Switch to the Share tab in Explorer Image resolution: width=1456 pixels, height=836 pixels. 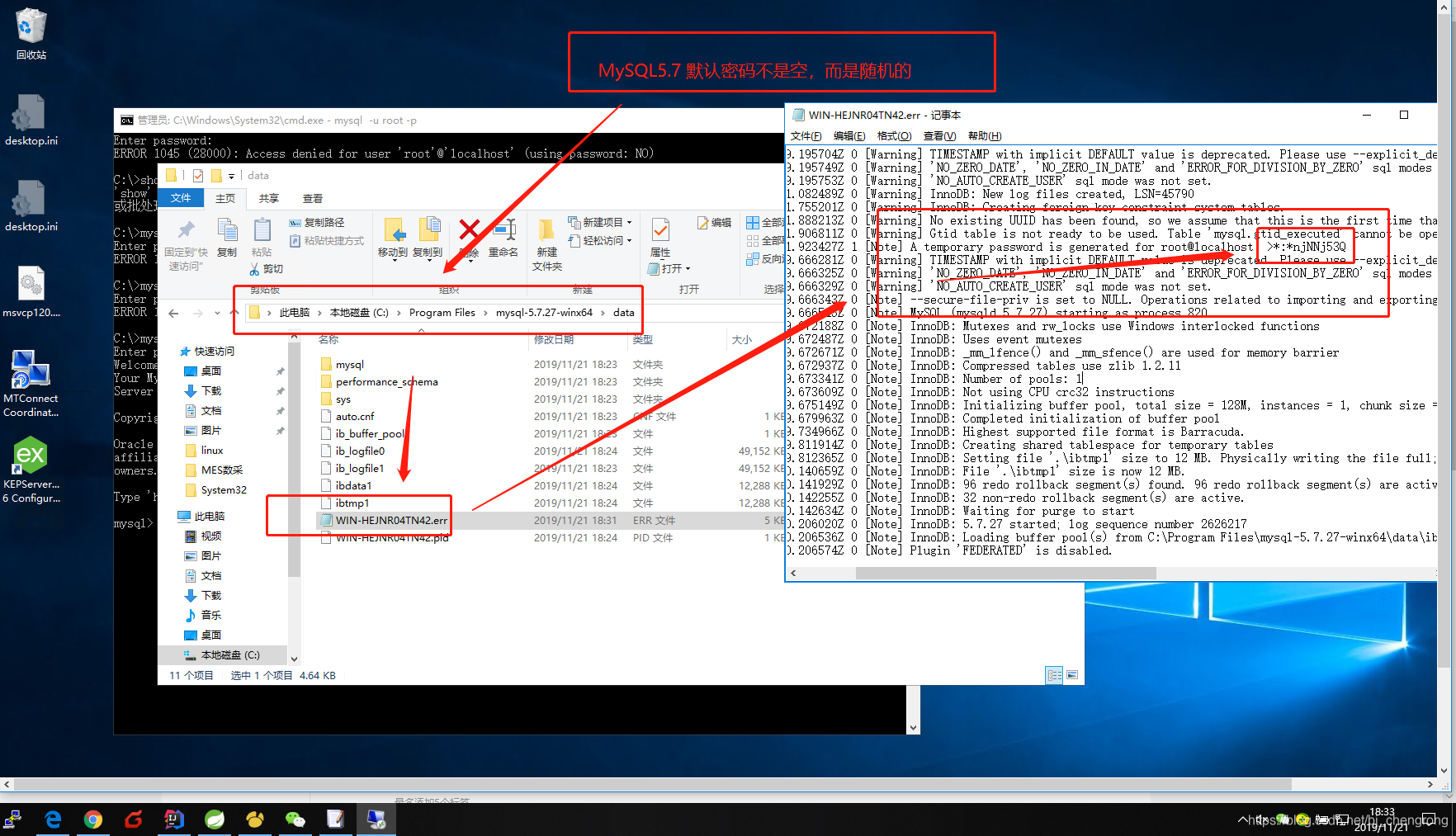click(x=269, y=198)
